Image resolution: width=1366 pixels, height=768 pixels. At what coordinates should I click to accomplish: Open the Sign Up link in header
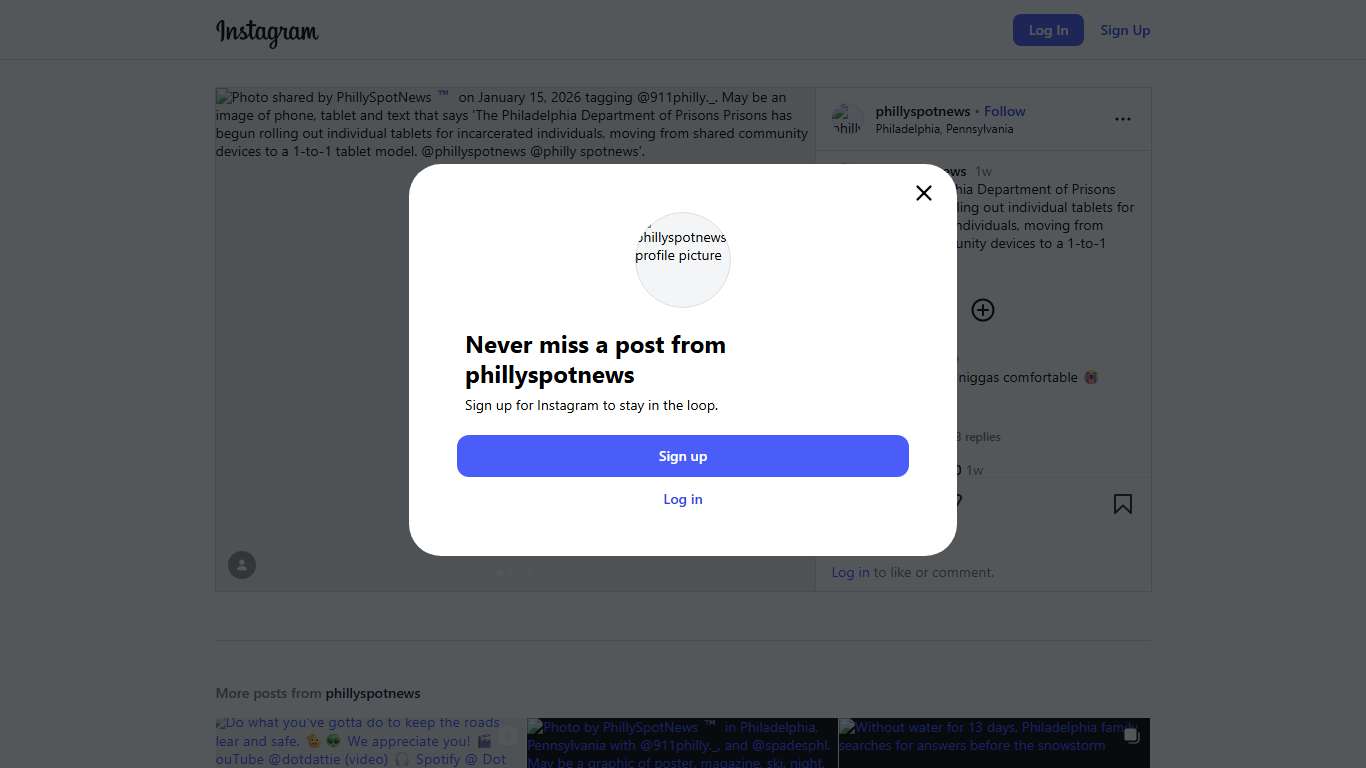1125,30
